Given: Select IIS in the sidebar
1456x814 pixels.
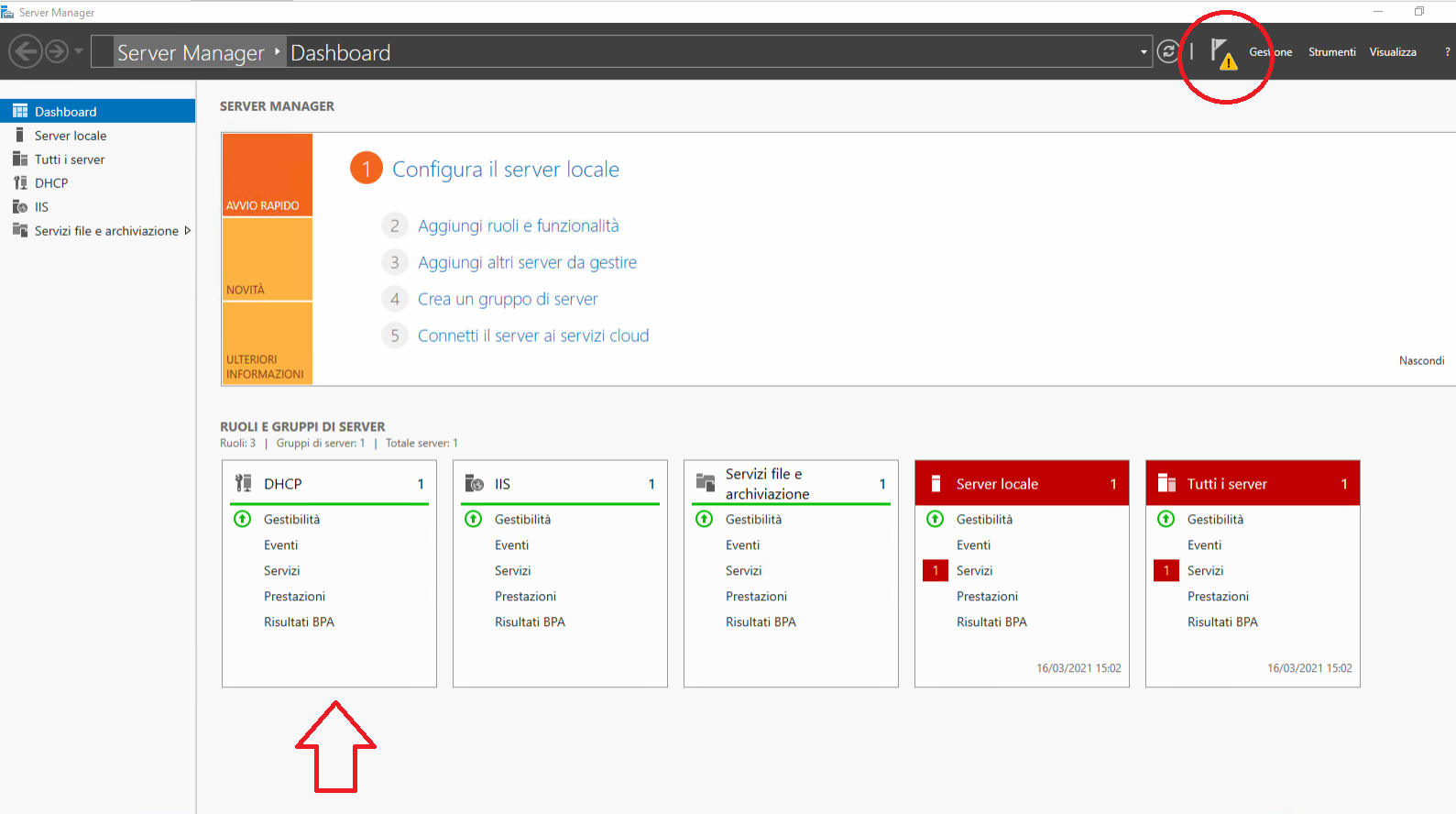Looking at the screenshot, I should click(x=97, y=206).
